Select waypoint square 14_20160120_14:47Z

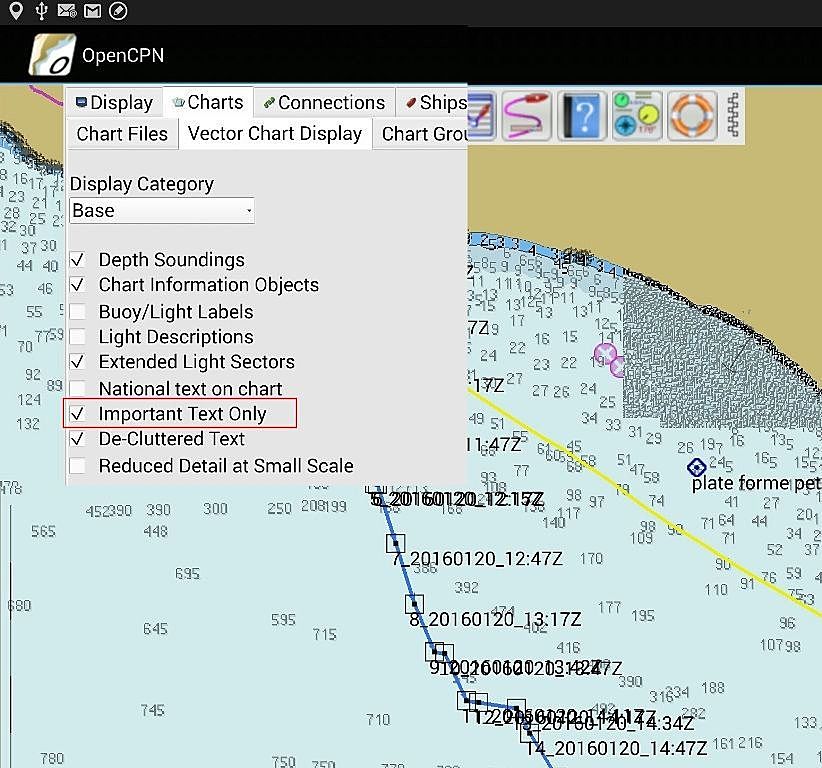tap(529, 732)
